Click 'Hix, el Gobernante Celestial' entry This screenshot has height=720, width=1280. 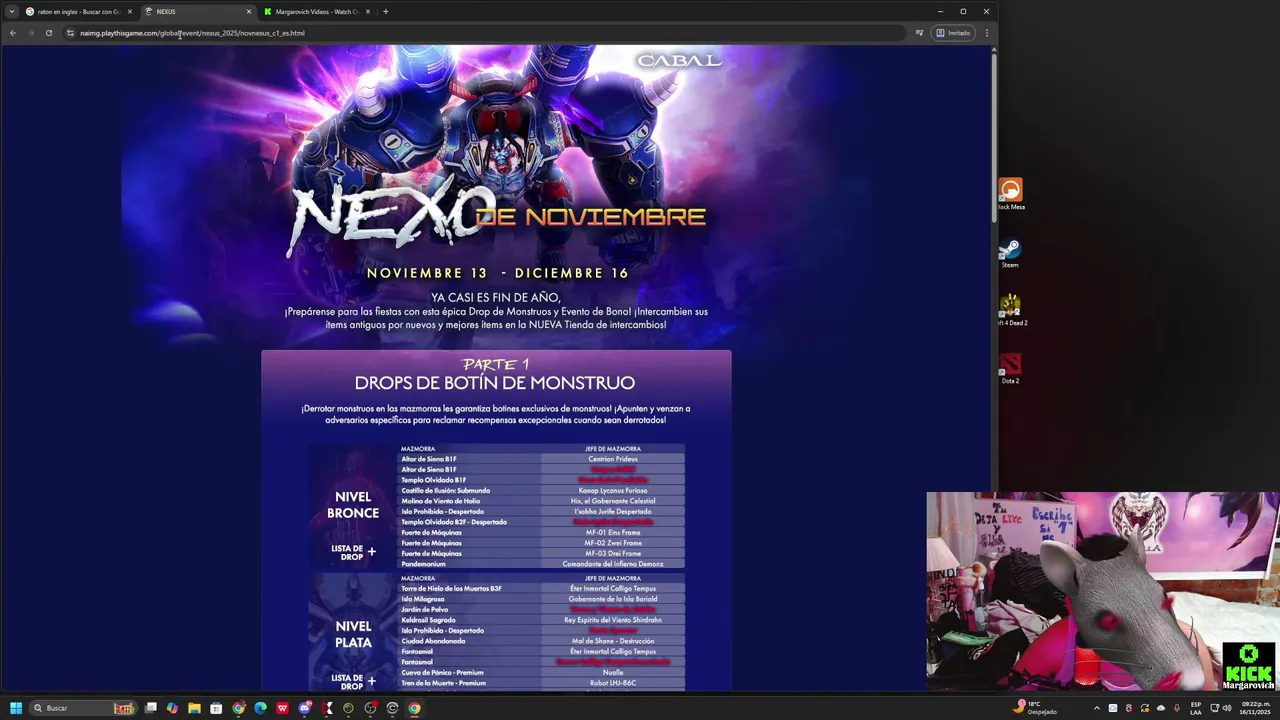(613, 501)
